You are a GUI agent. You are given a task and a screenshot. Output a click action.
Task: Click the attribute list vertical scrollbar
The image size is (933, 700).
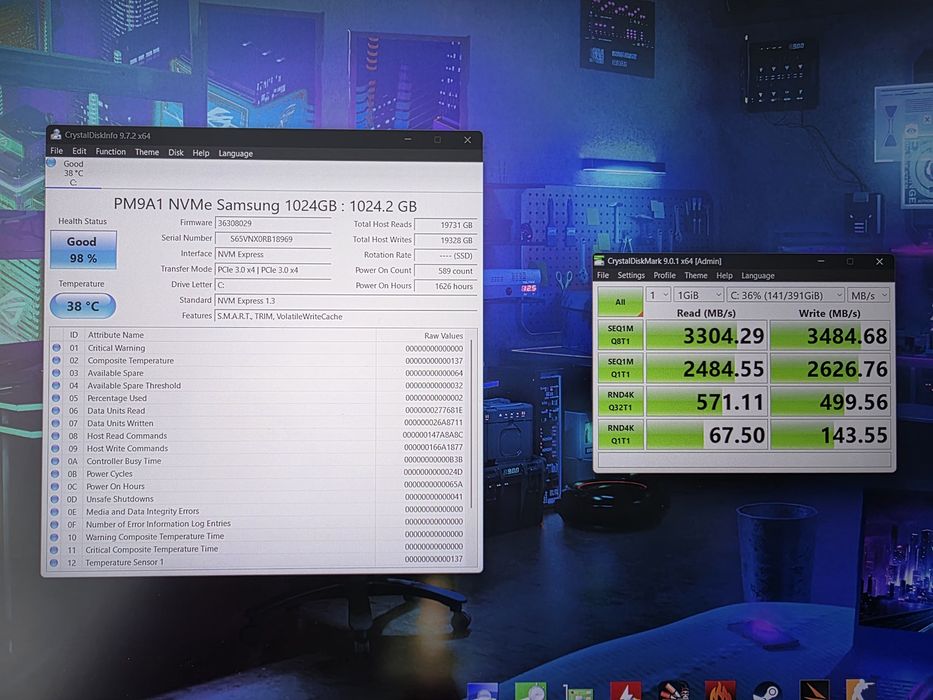click(472, 423)
